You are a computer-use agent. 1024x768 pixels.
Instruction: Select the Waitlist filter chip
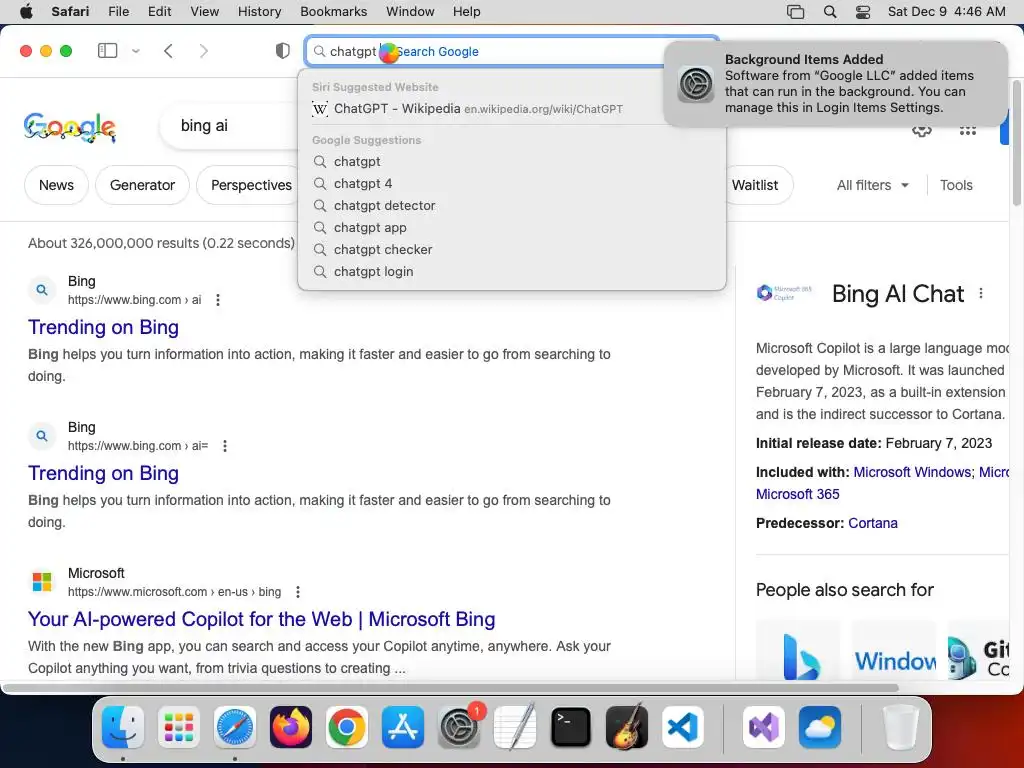click(758, 185)
